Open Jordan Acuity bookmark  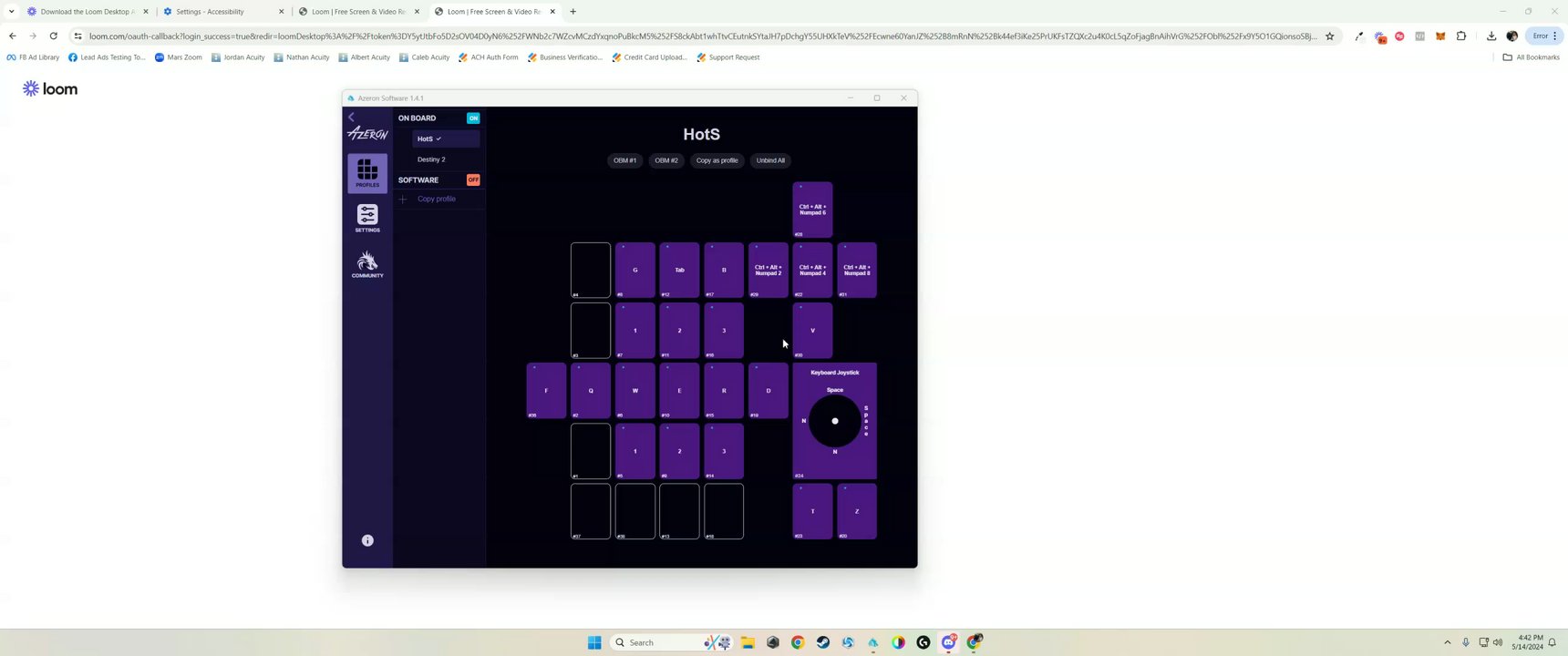[238, 57]
